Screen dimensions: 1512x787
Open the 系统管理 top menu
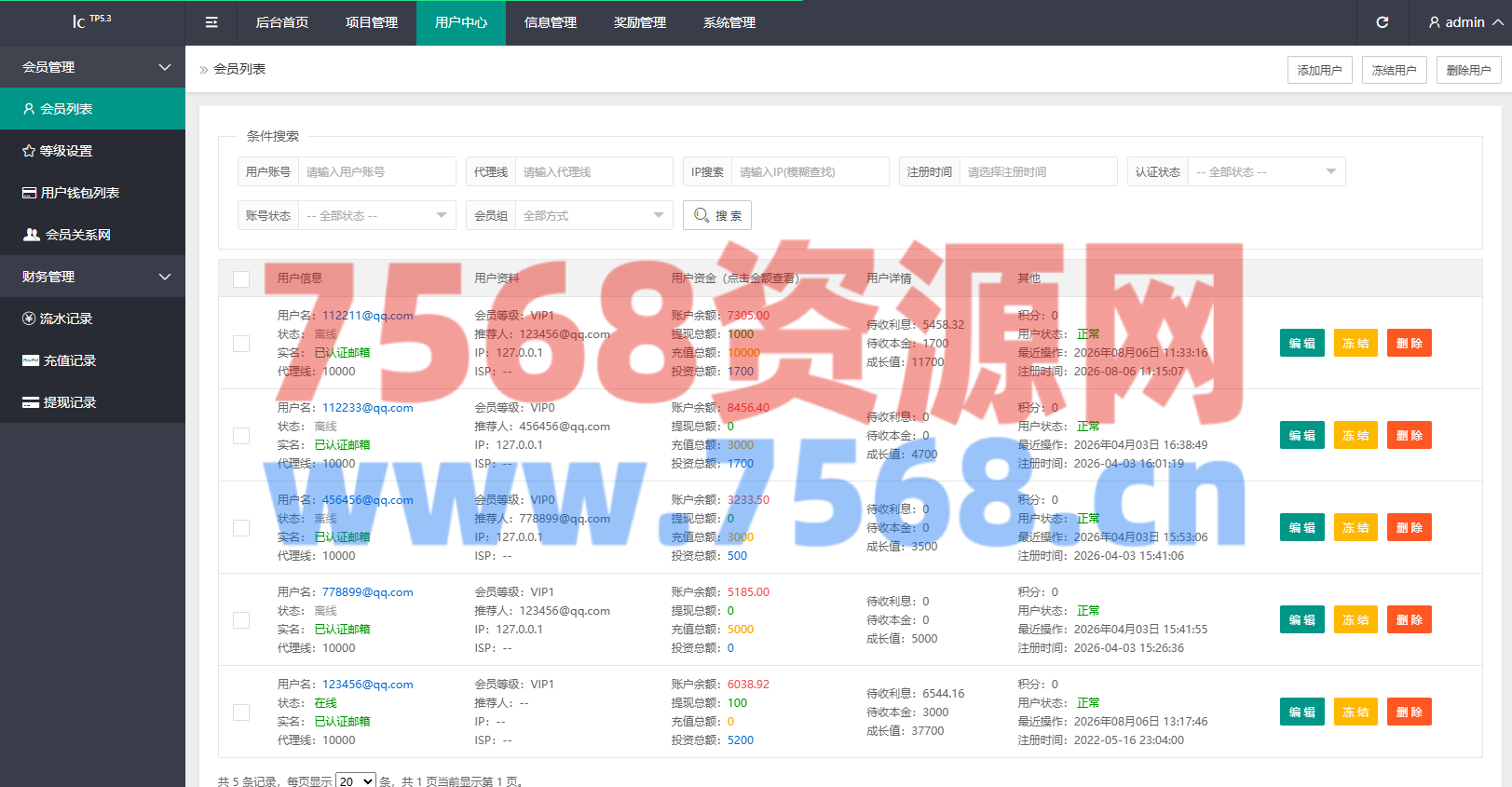click(x=729, y=22)
